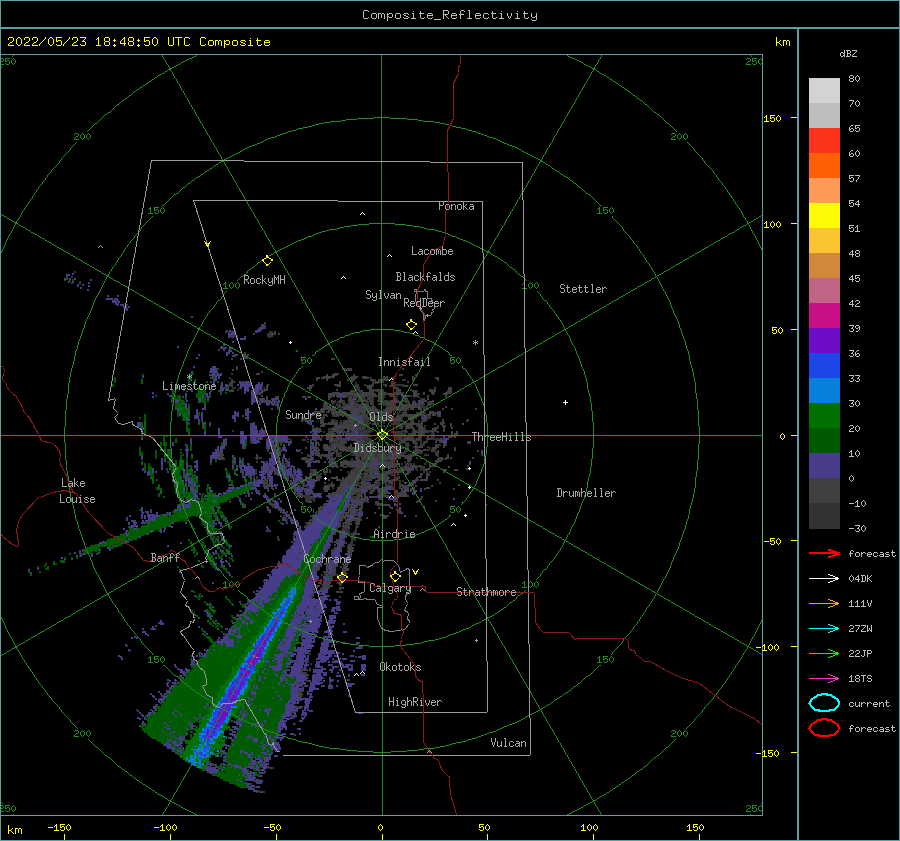Click the yellow radar site marker at Didsbury
Screen dimensions: 900x841
click(x=382, y=435)
